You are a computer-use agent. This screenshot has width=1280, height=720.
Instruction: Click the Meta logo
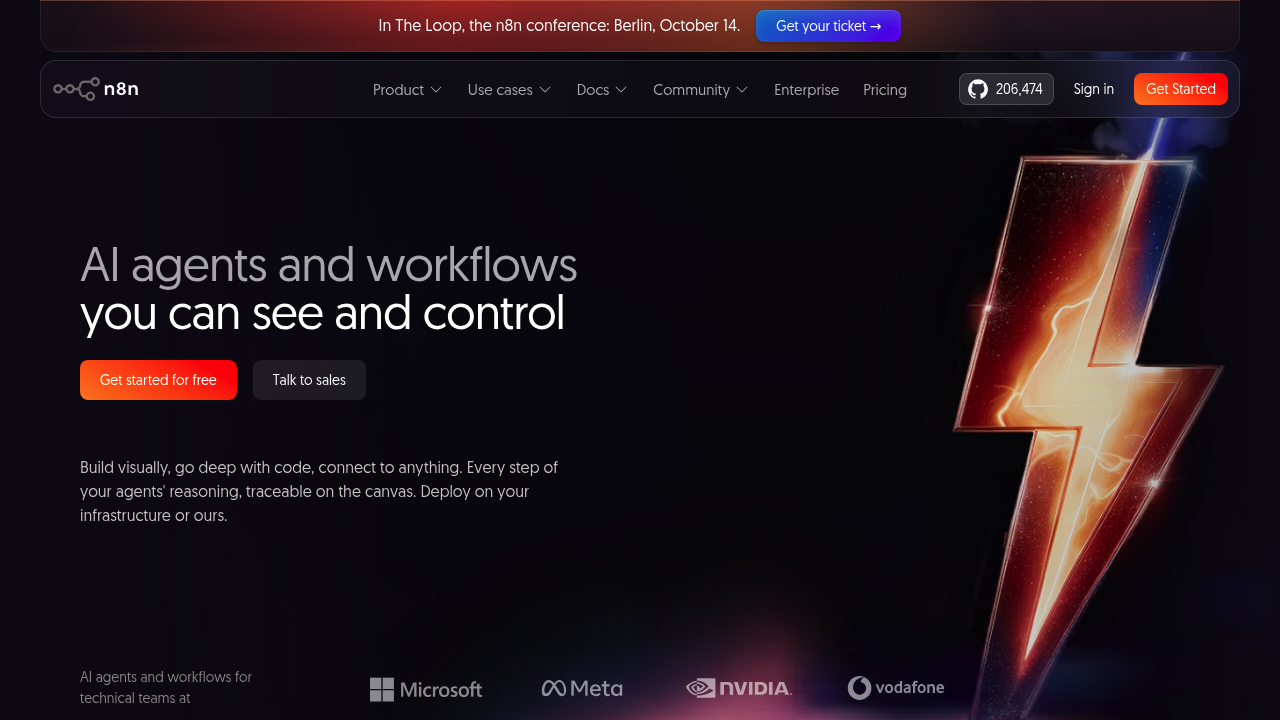(x=582, y=688)
